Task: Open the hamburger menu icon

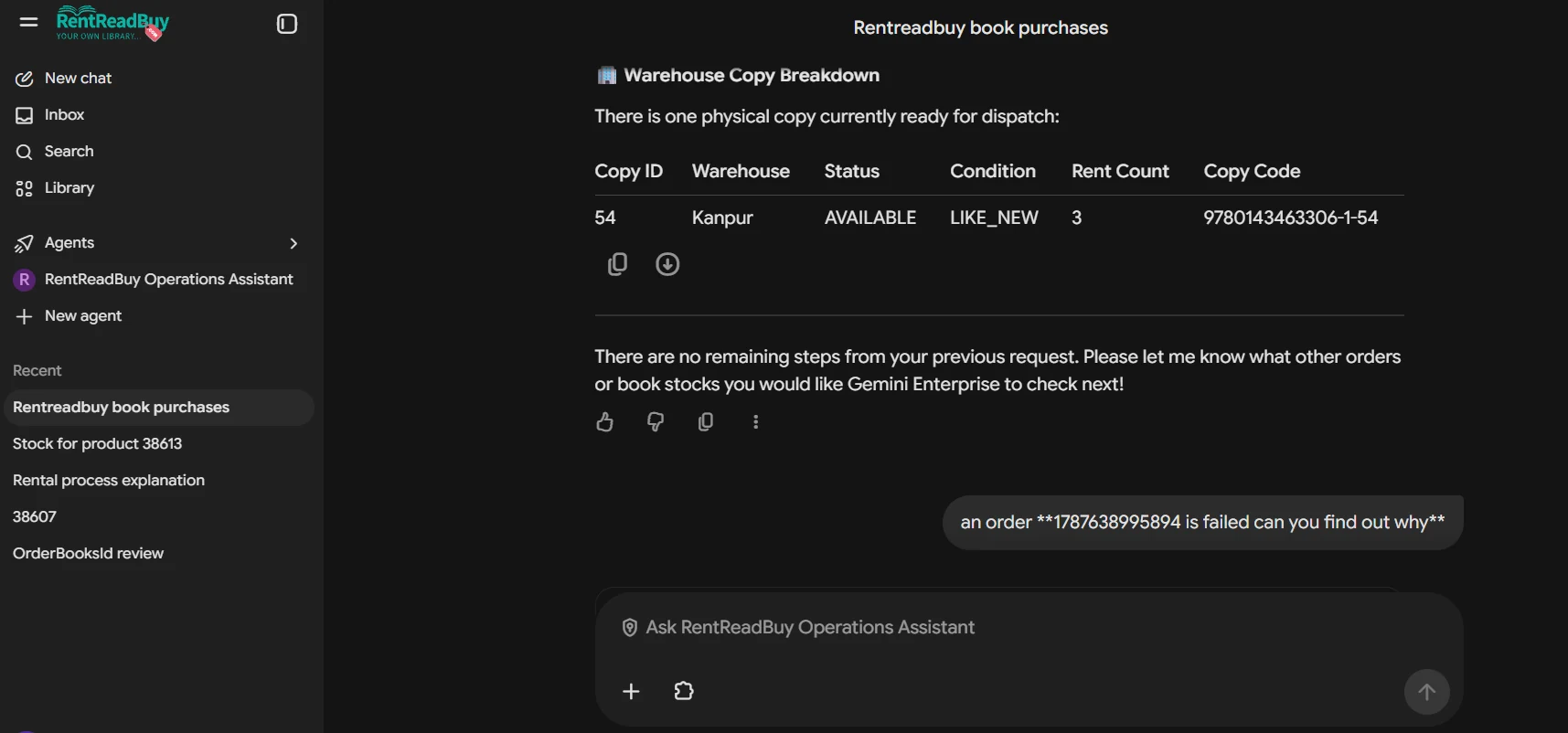Action: [x=28, y=22]
